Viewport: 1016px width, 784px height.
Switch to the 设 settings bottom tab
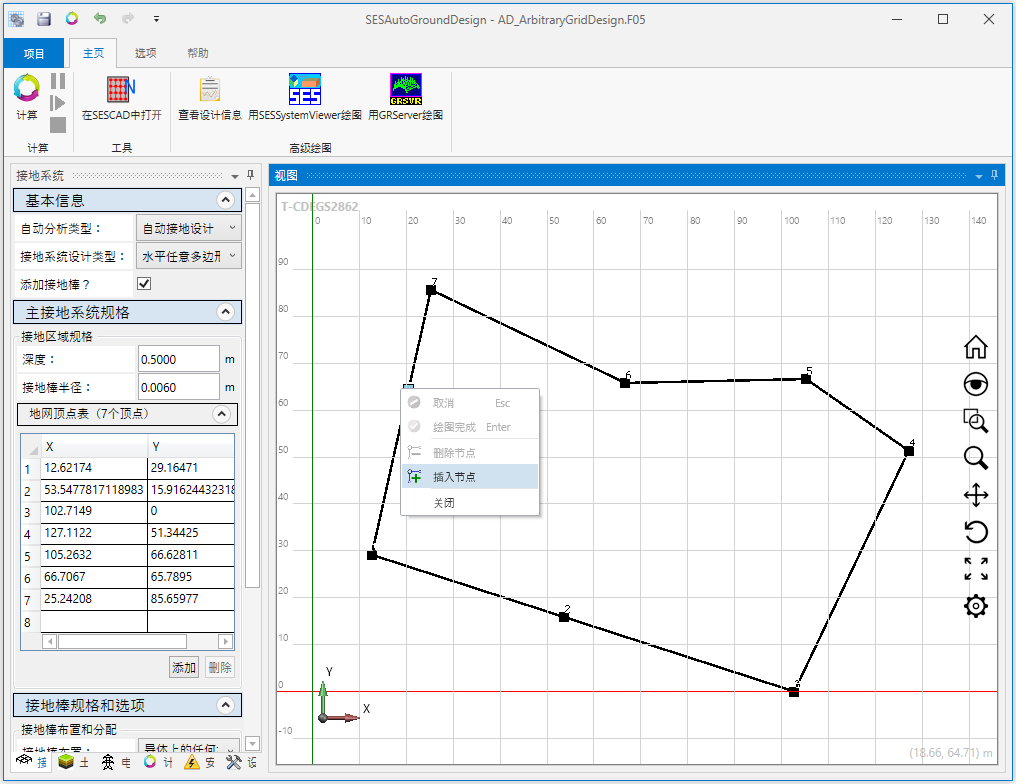tap(242, 762)
